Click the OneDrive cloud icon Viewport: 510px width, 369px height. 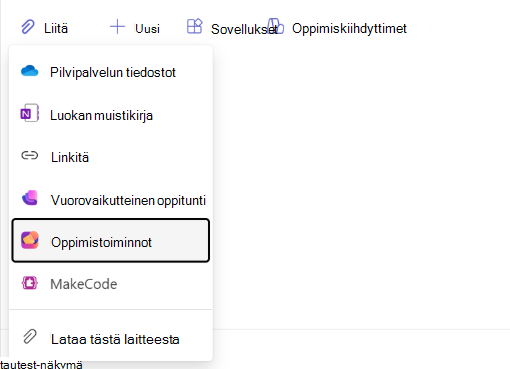30,71
